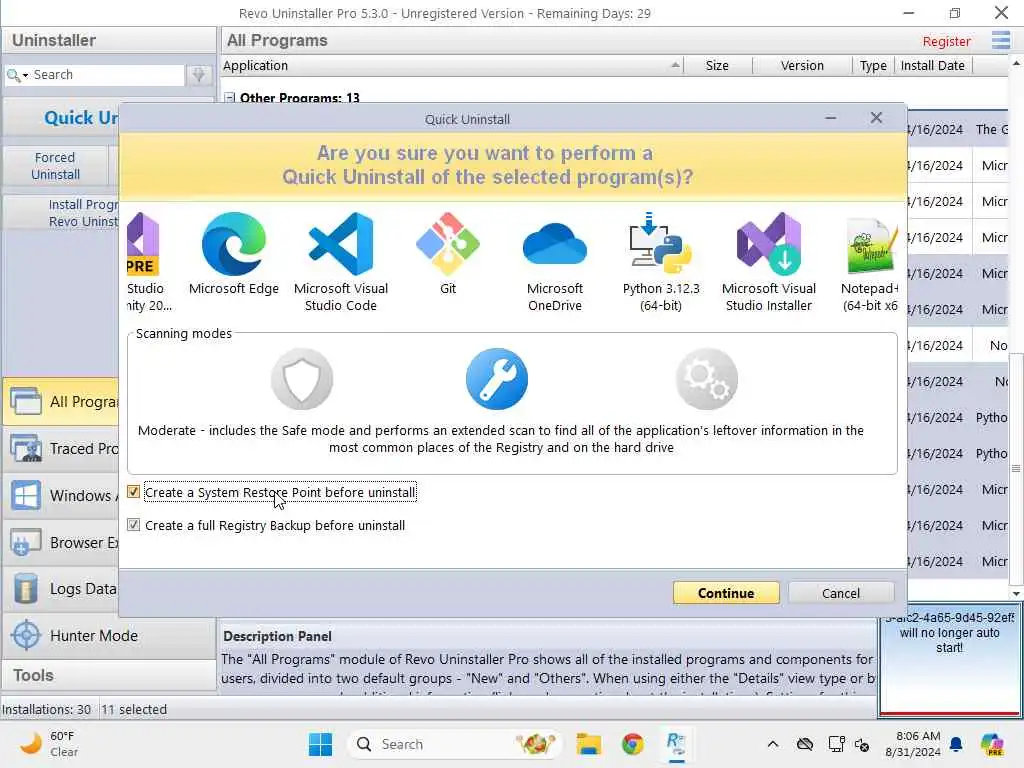Sort by the Application column header
1024x768 pixels.
[452, 65]
